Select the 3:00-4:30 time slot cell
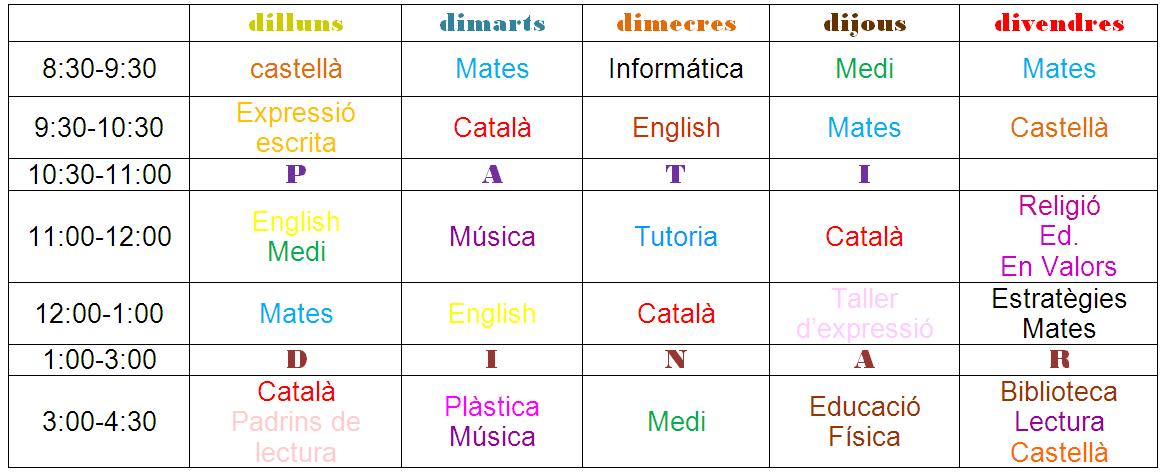The width and height of the screenshot is (1167, 474). [x=99, y=421]
